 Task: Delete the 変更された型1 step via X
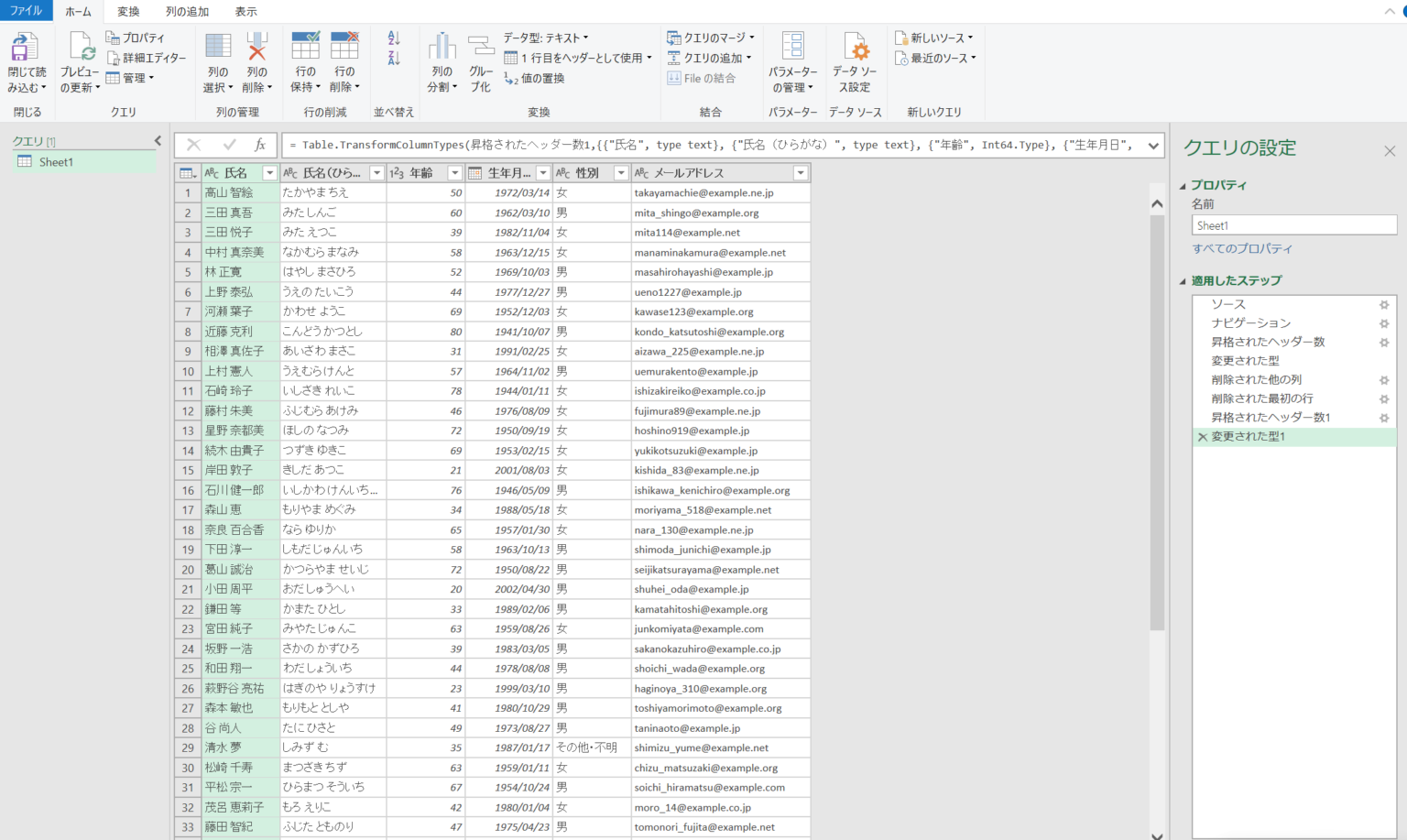[x=1203, y=436]
